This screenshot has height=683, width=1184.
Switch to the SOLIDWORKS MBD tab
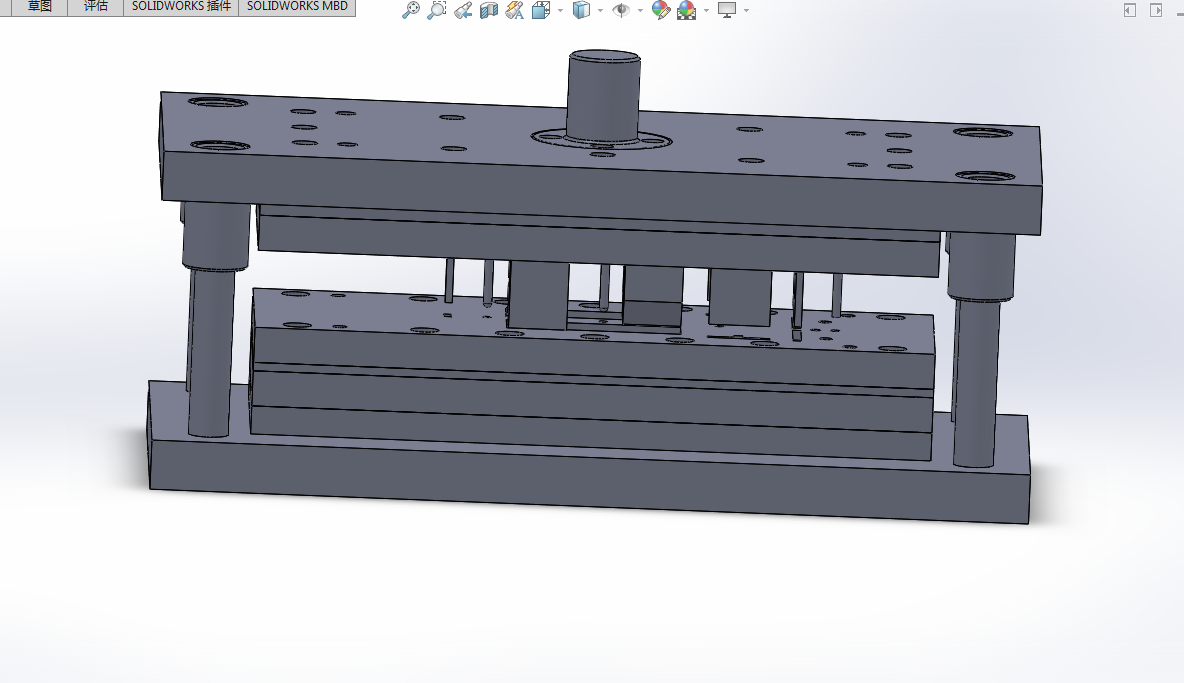298,7
